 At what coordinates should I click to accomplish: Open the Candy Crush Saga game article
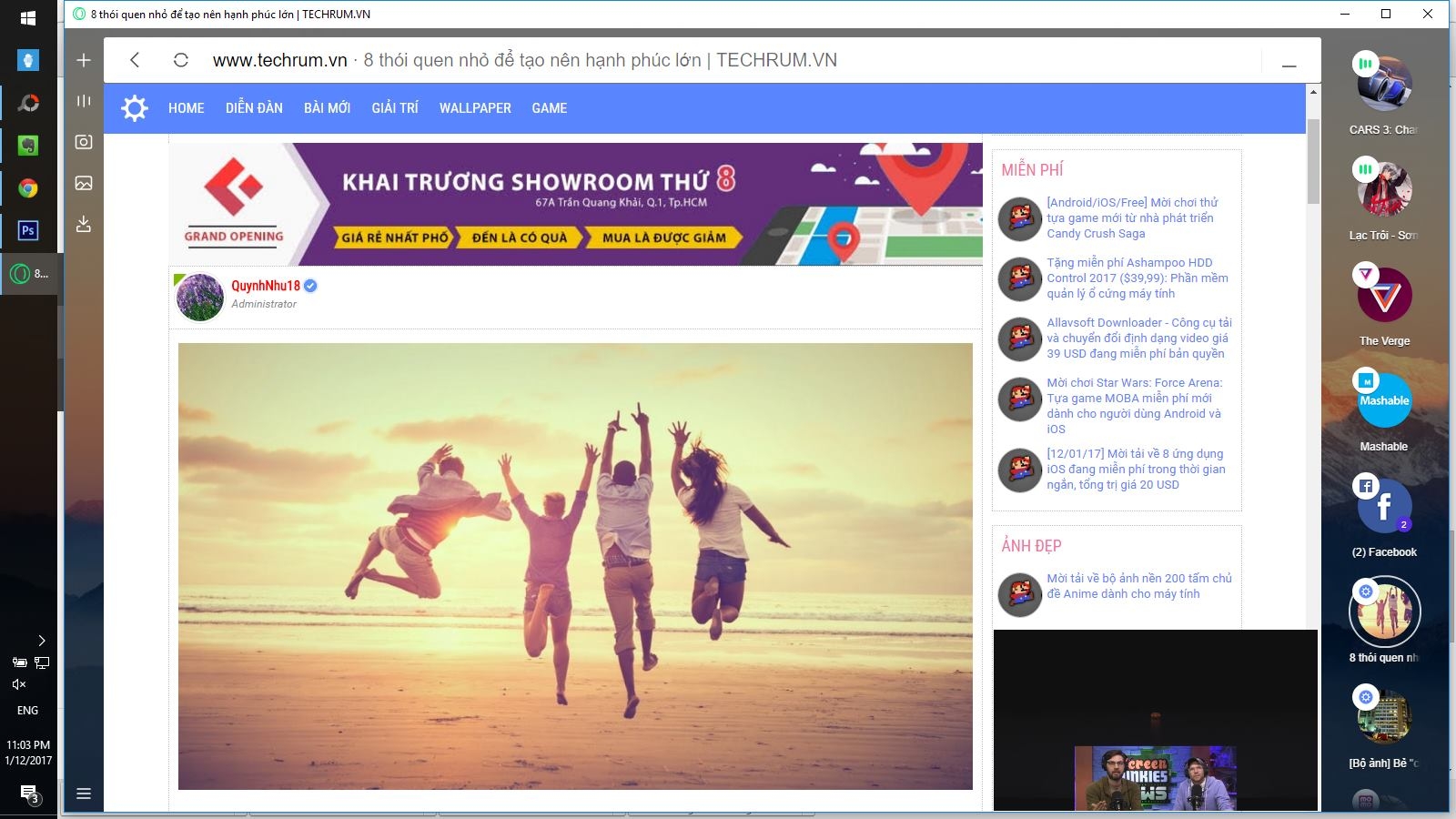pos(1131,218)
